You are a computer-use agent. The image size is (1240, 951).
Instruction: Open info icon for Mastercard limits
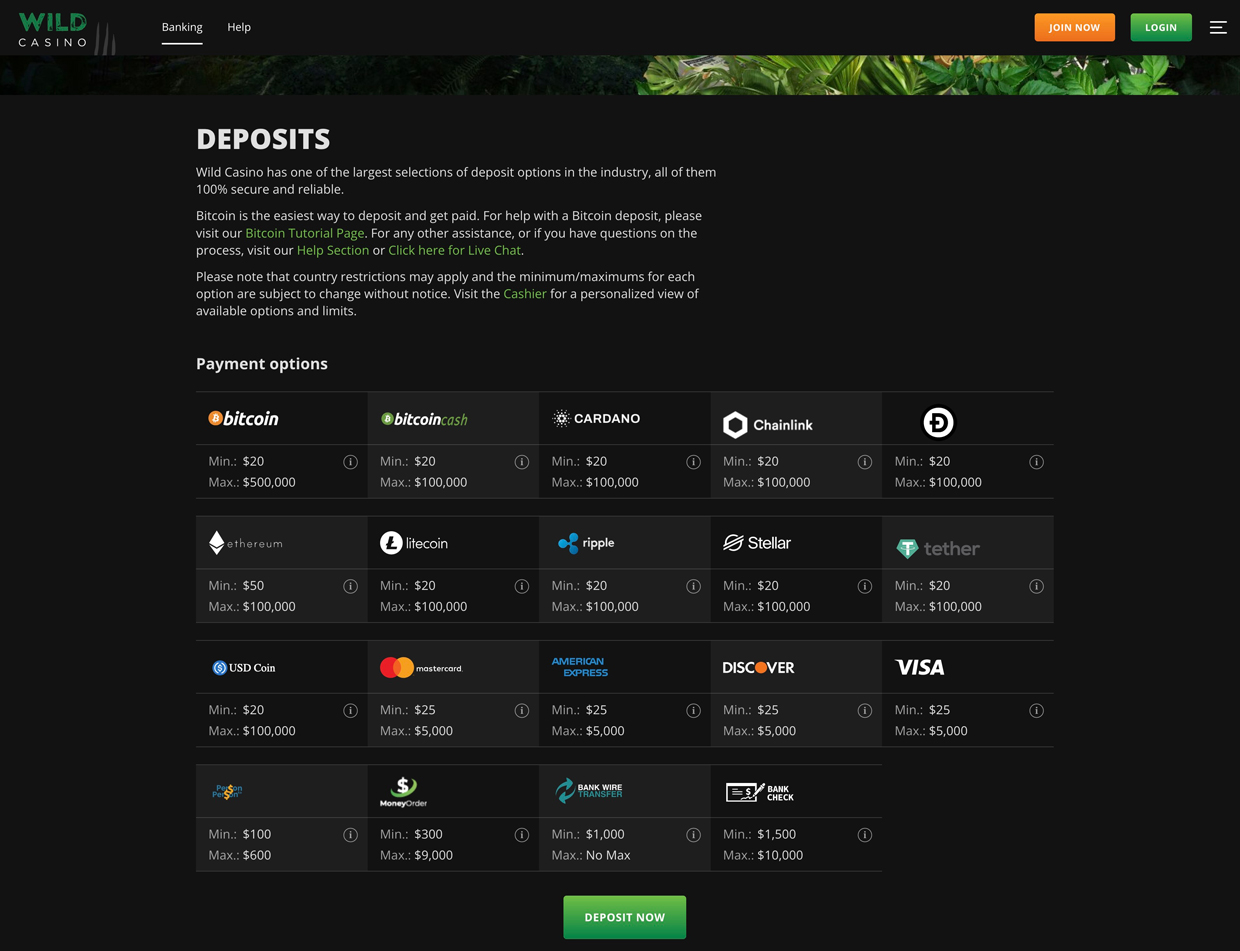[522, 711]
